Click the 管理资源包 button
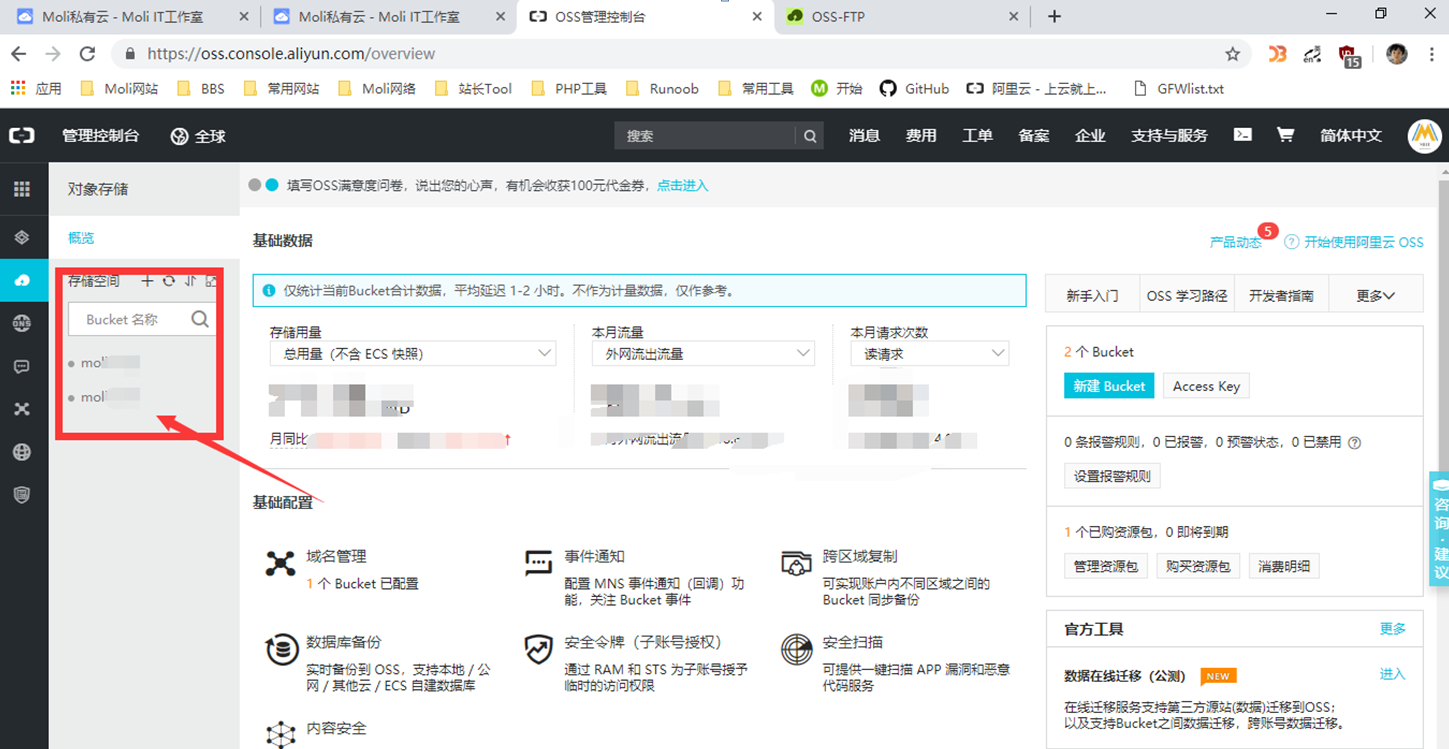1449x749 pixels. click(1106, 566)
